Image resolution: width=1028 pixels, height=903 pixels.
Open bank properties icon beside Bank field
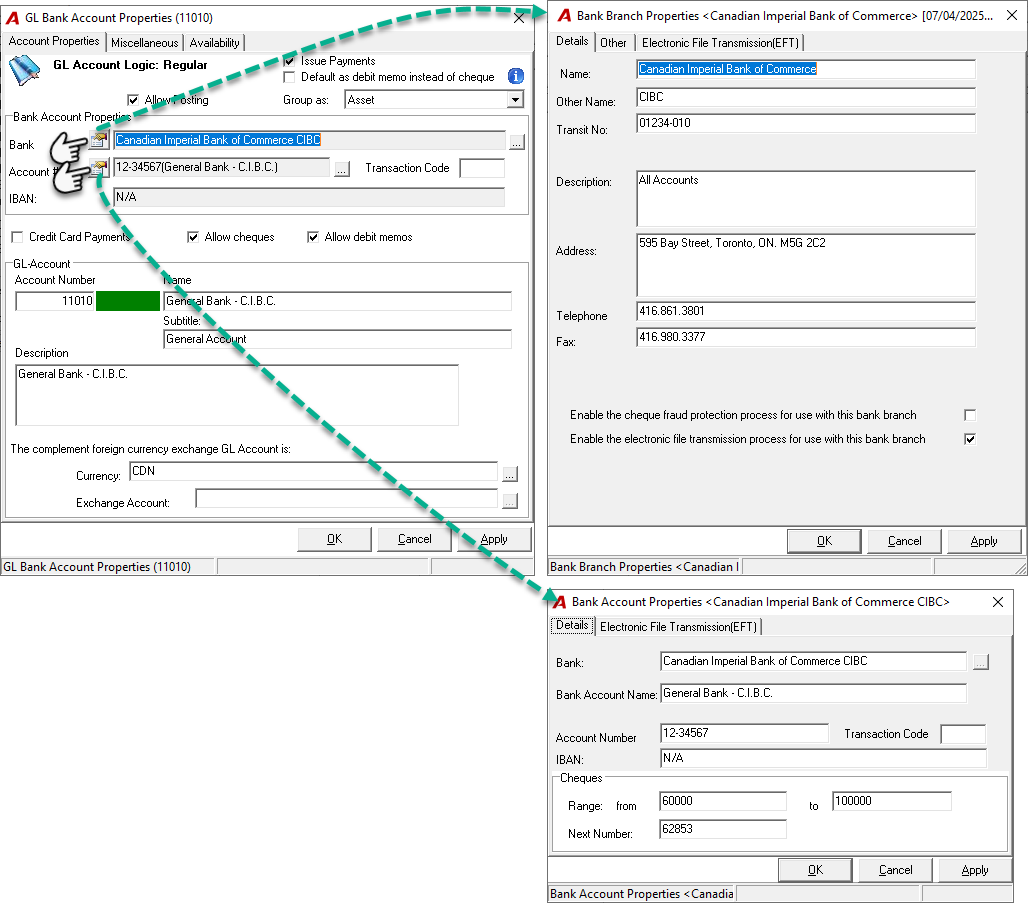(99, 140)
